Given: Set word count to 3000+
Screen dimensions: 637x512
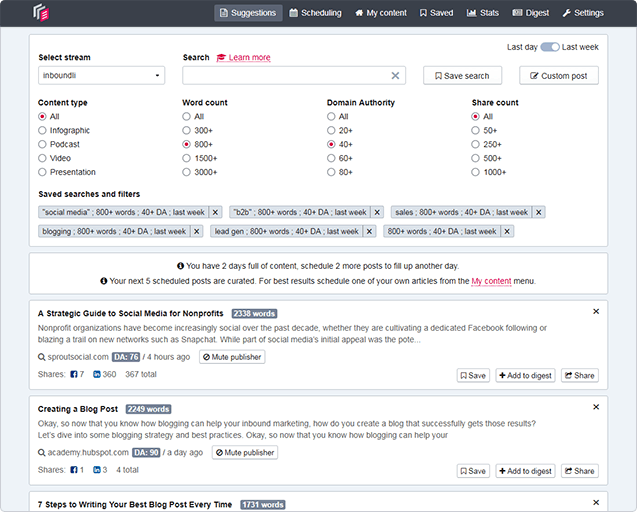Looking at the screenshot, I should [x=186, y=172].
